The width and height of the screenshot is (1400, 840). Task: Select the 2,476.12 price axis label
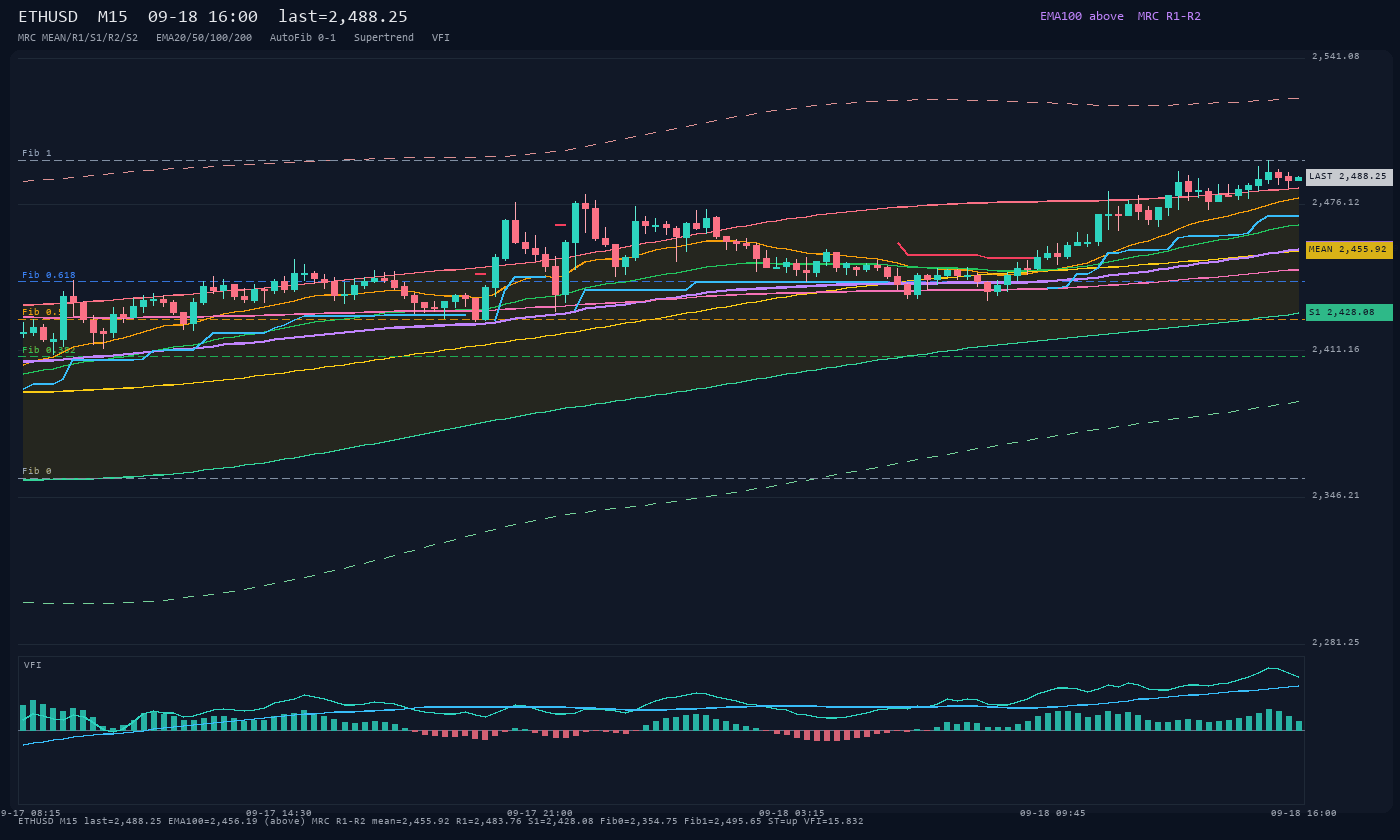[1336, 202]
